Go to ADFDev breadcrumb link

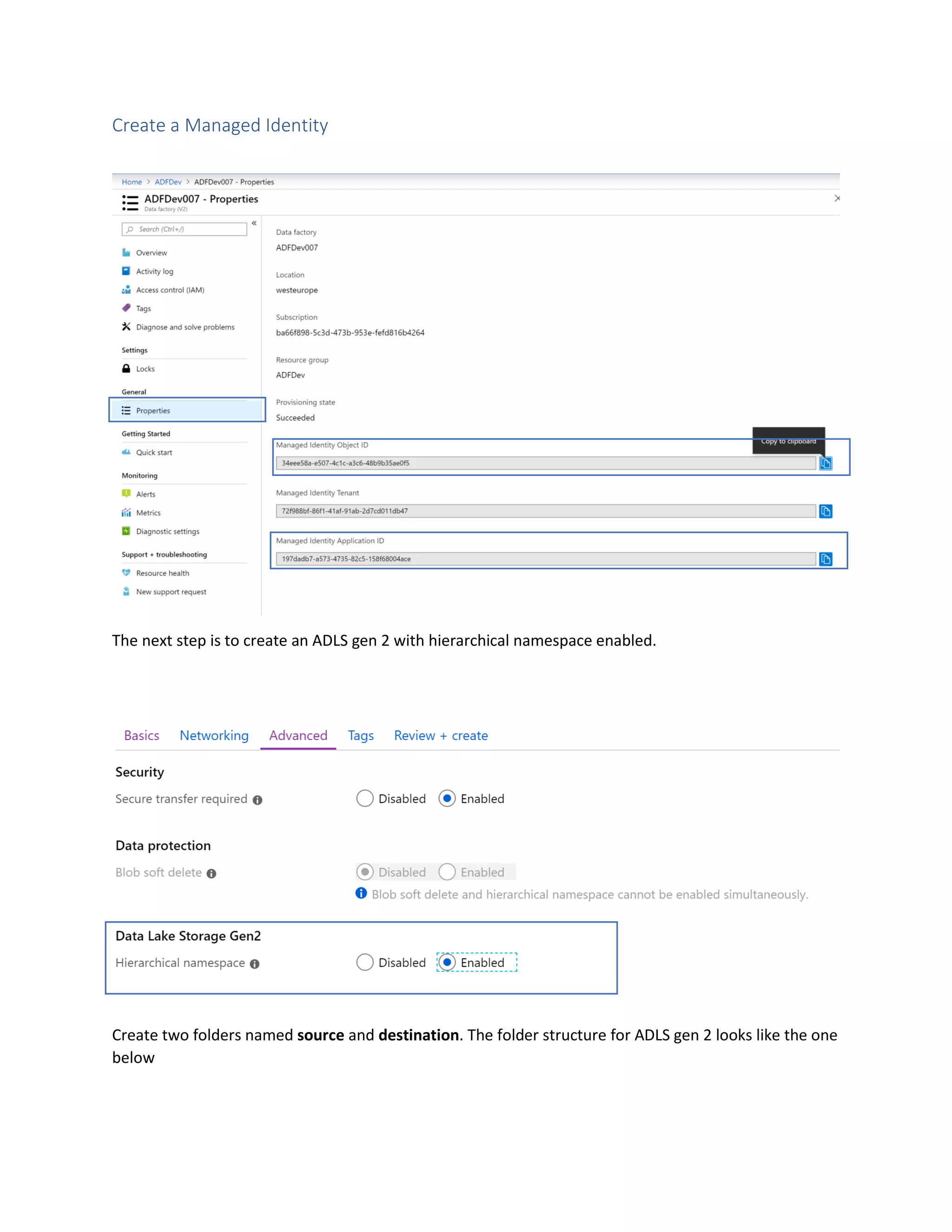coord(168,182)
